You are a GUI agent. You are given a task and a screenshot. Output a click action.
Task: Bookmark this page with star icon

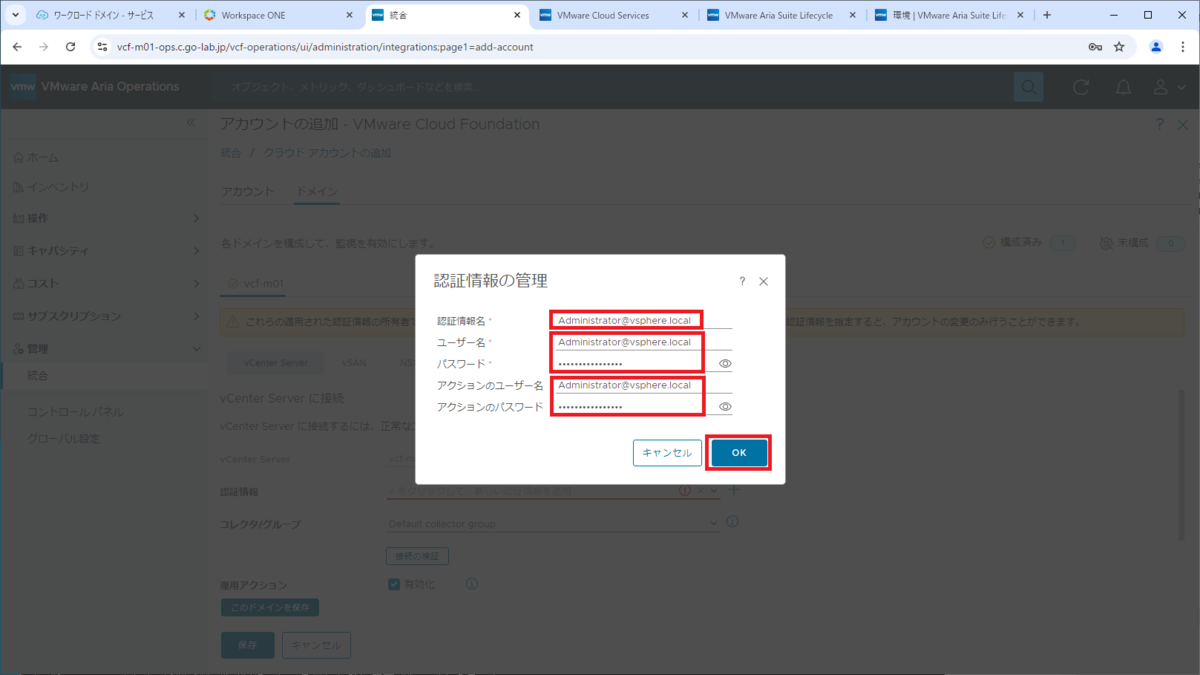tap(1119, 47)
